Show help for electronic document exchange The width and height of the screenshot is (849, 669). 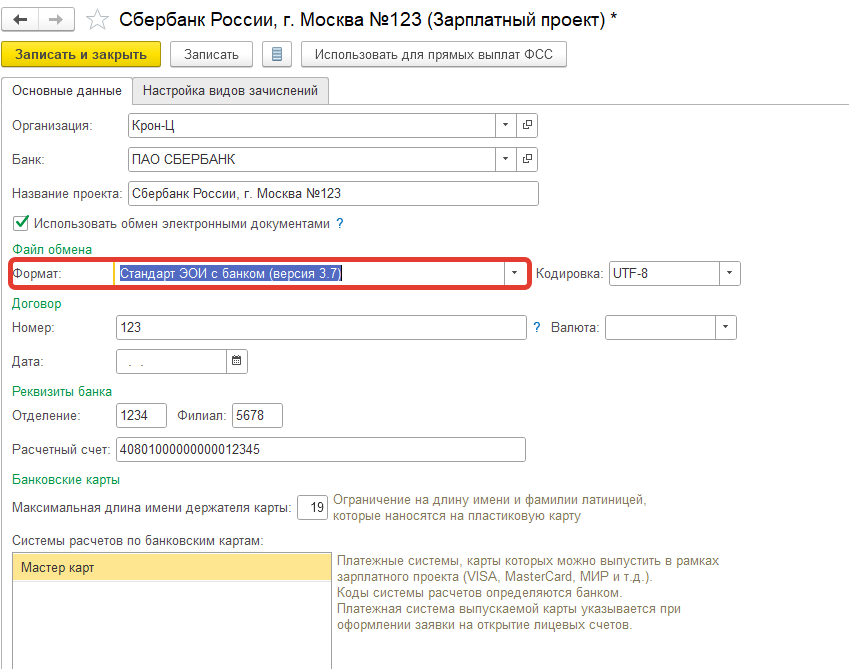[x=339, y=224]
